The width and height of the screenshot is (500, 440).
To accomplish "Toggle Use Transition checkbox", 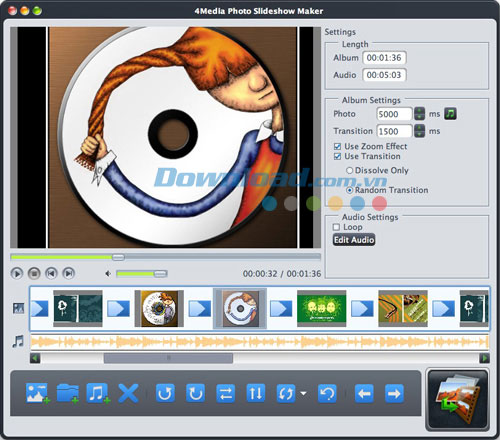I will (337, 156).
